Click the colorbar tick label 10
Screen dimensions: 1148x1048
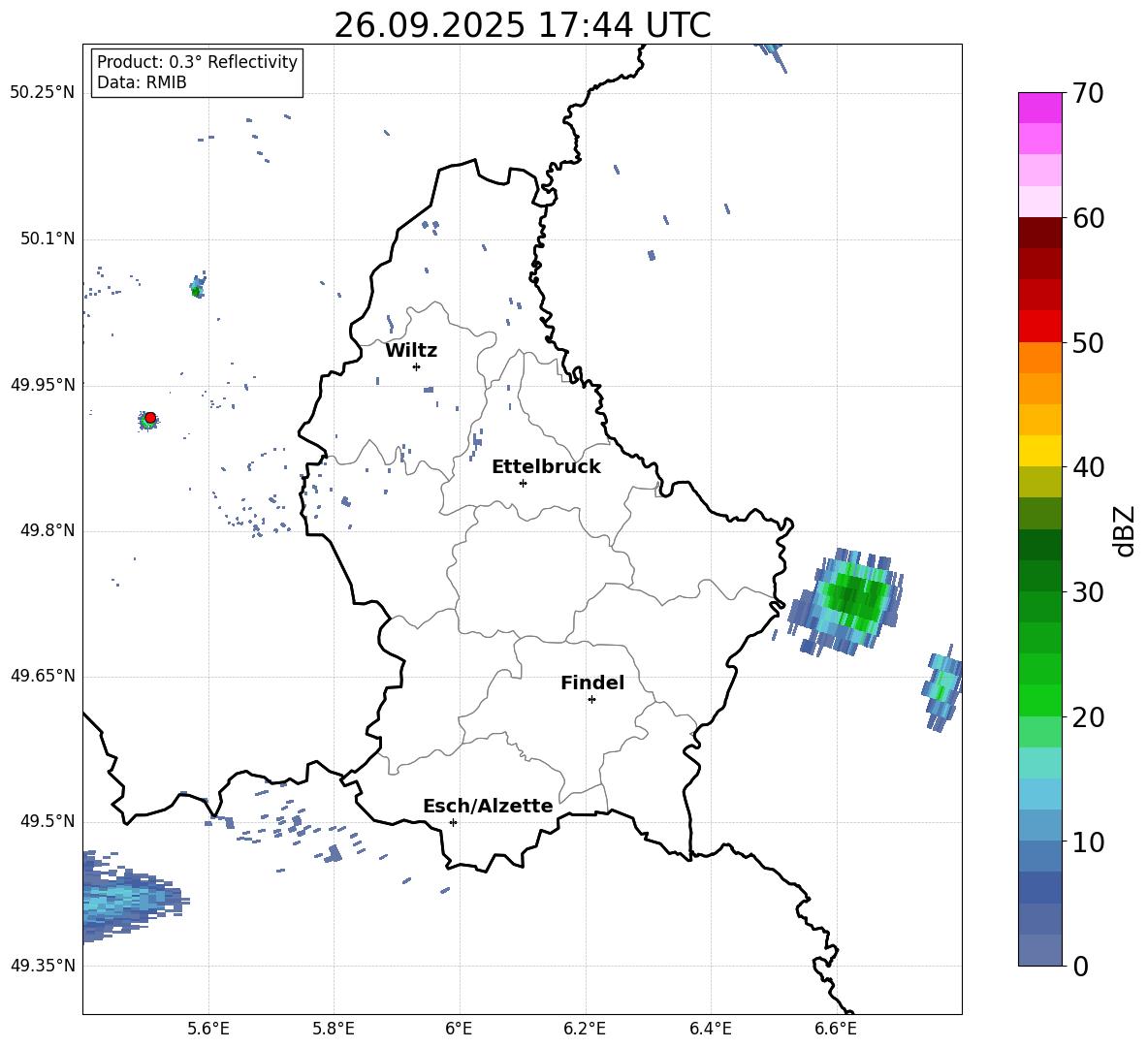pyautogui.click(x=1087, y=842)
